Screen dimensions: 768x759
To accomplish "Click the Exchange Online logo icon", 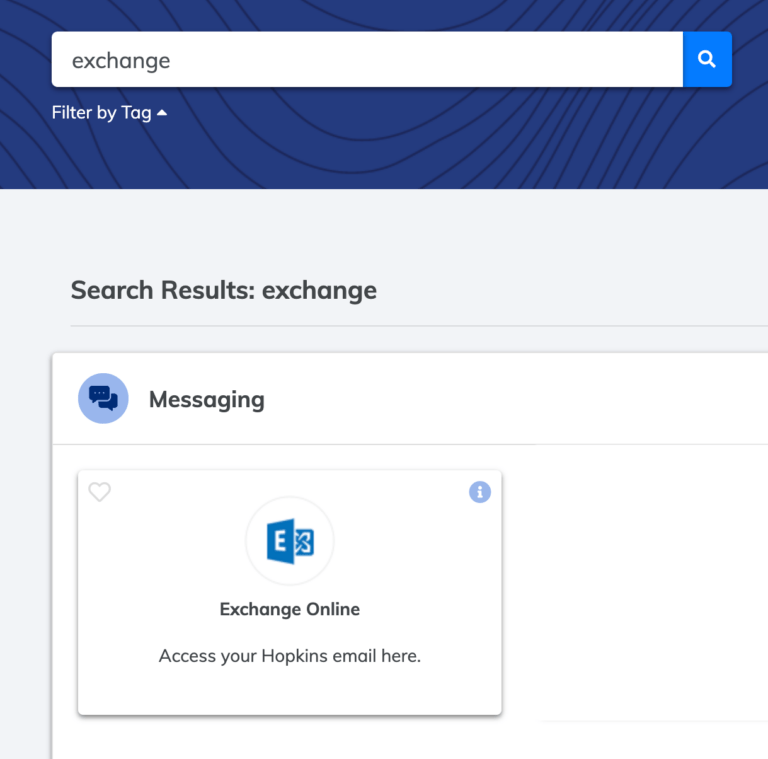I will point(290,541).
